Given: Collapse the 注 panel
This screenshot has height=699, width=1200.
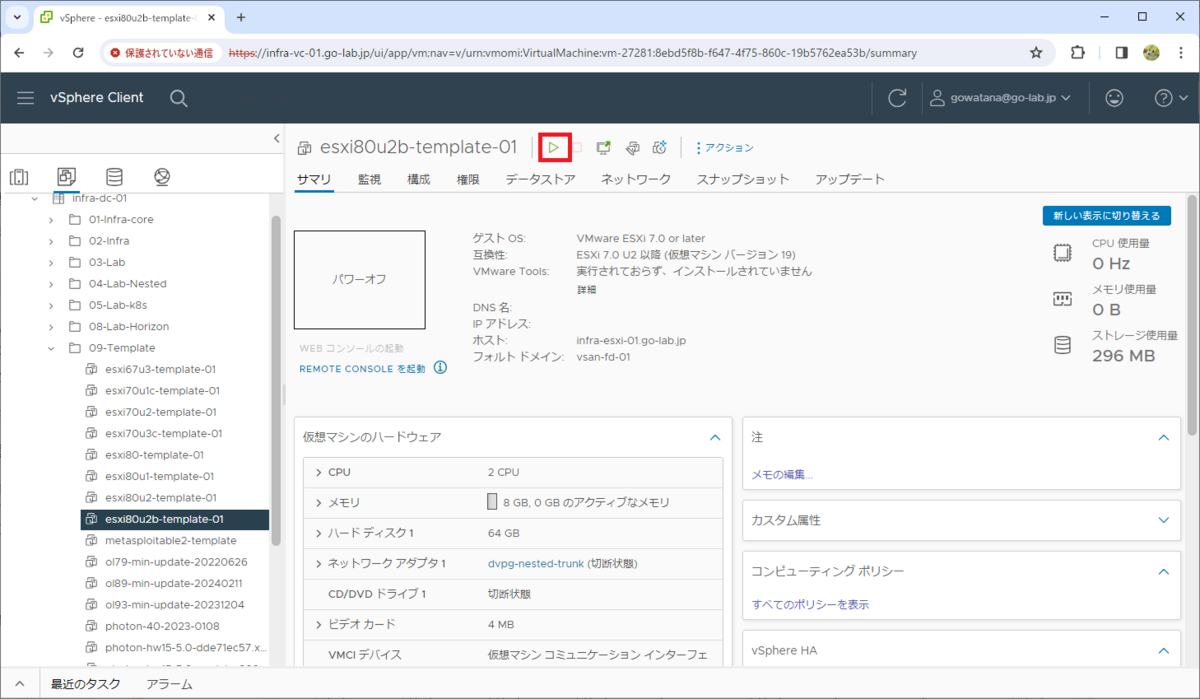Looking at the screenshot, I should [x=1163, y=437].
